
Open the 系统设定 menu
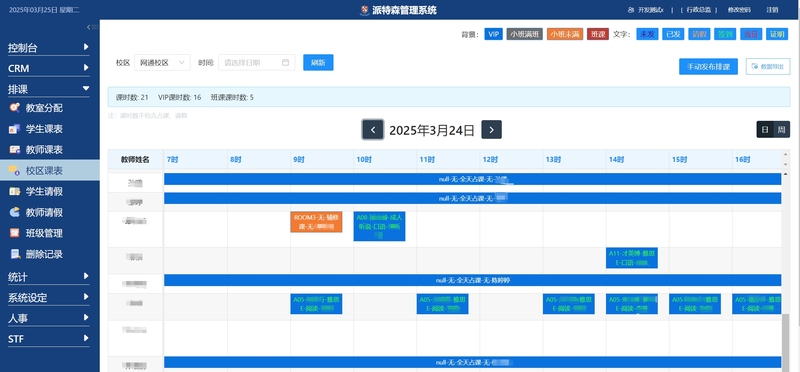pos(48,297)
